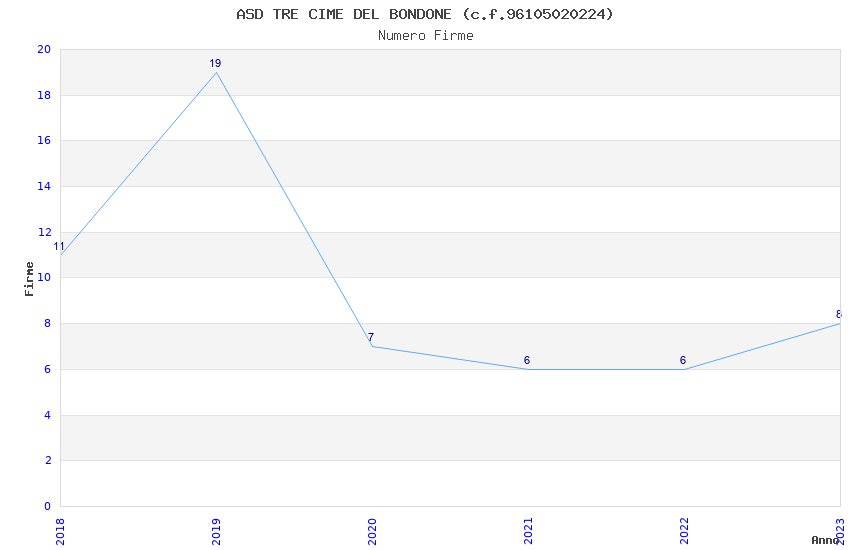Click the data label '6' above 2022
Screen dimensions: 850x550
pos(682,360)
